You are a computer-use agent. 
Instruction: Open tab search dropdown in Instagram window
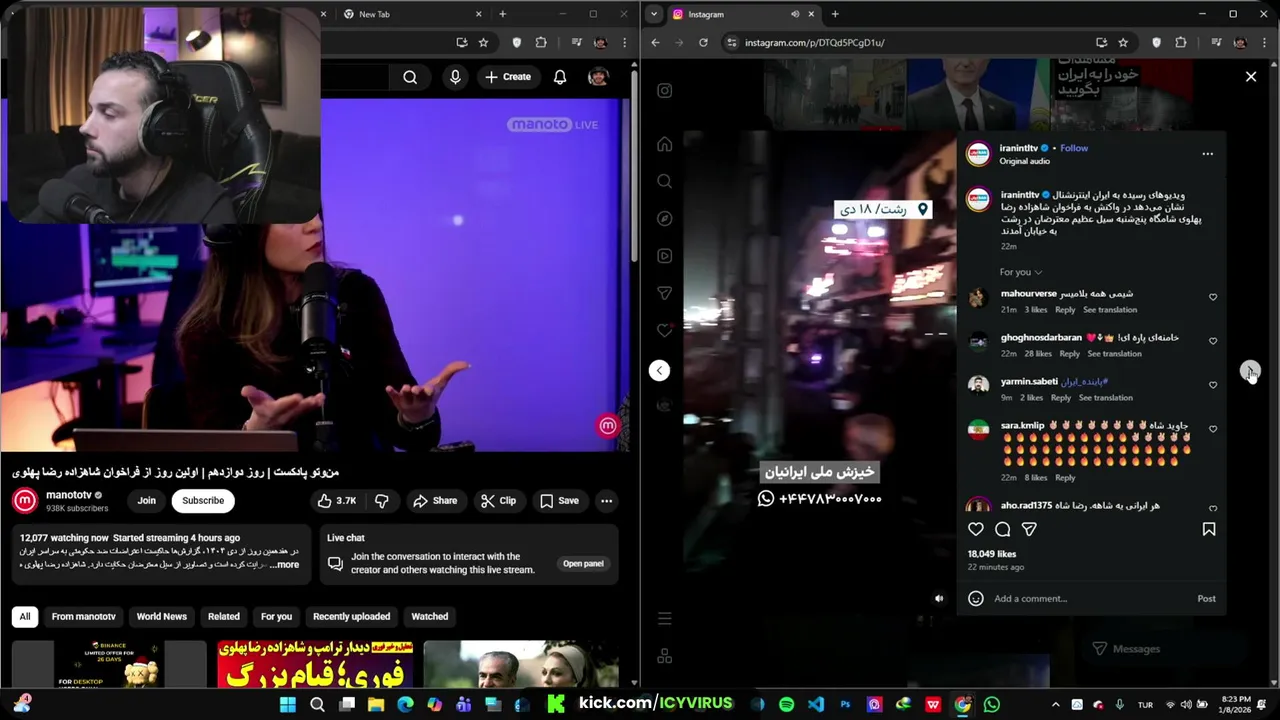(x=654, y=14)
